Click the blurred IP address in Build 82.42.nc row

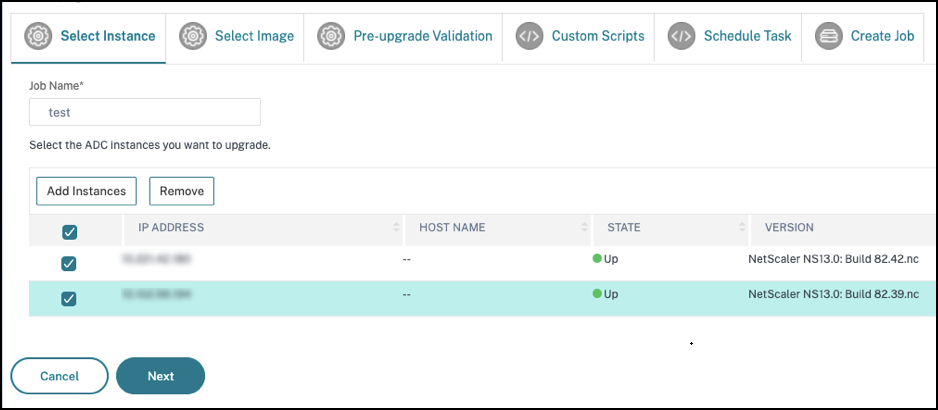click(156, 259)
